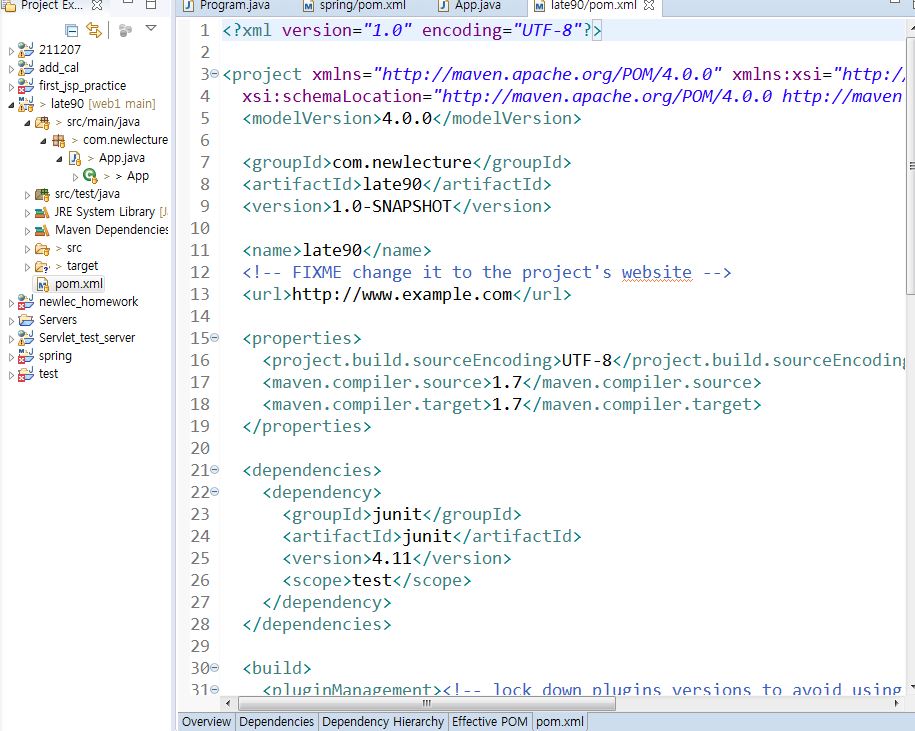Click the underlined word website in comment
The width and height of the screenshot is (915, 731).
coord(656,272)
